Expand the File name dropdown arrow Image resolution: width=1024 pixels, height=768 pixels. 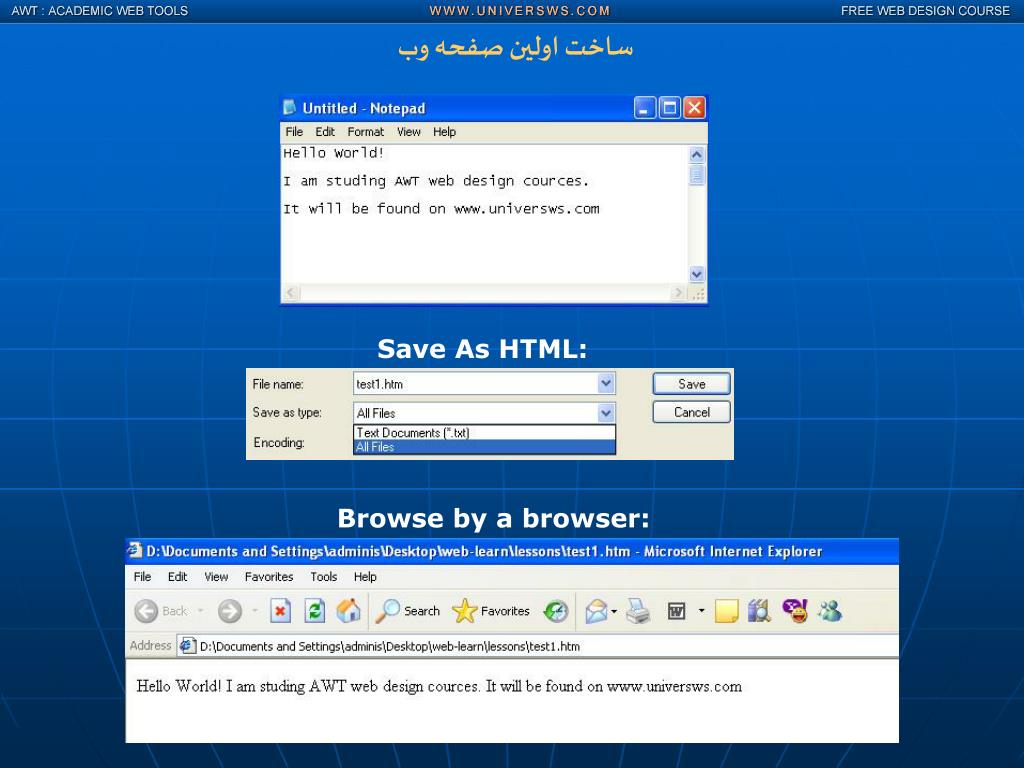pyautogui.click(x=606, y=383)
